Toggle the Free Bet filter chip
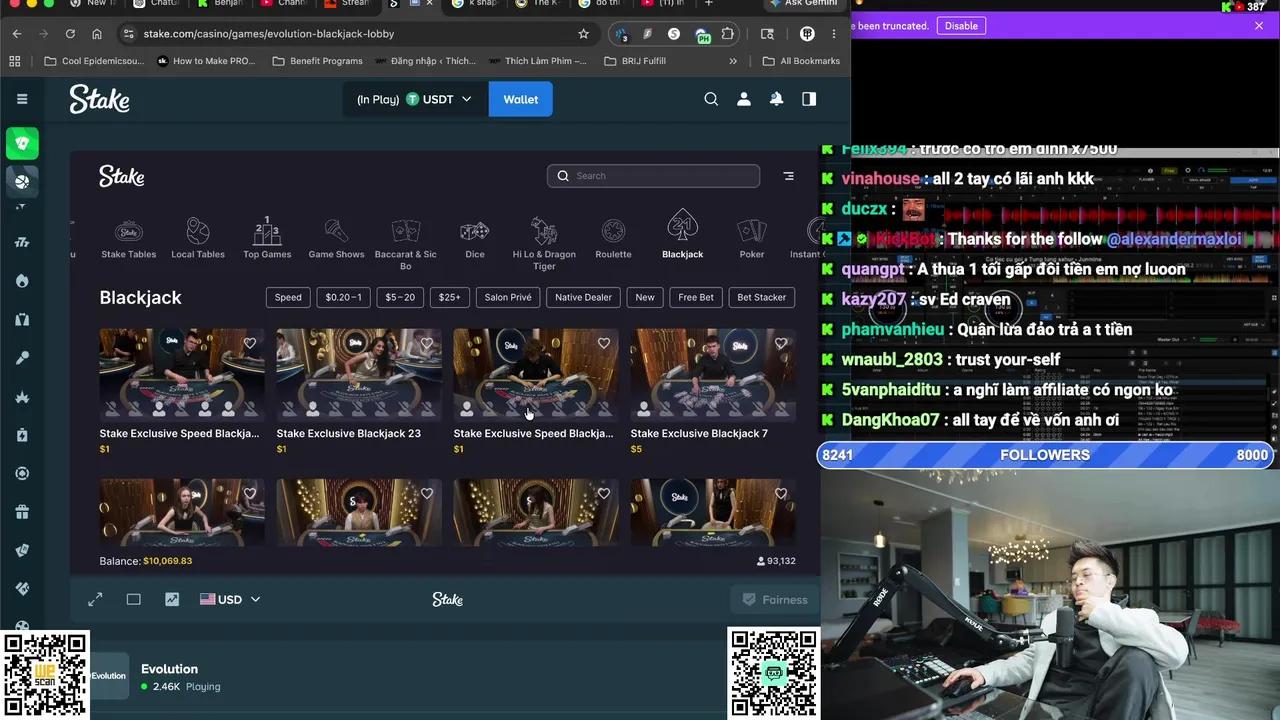The image size is (1280, 720). pyautogui.click(x=696, y=297)
